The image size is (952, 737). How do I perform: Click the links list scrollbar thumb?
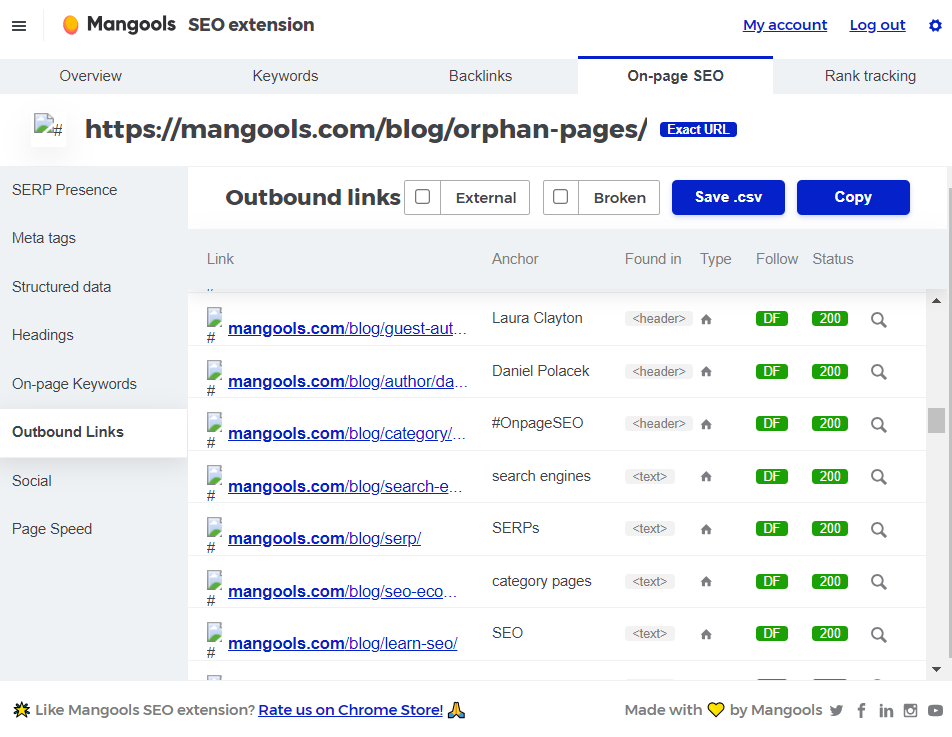tap(936, 420)
